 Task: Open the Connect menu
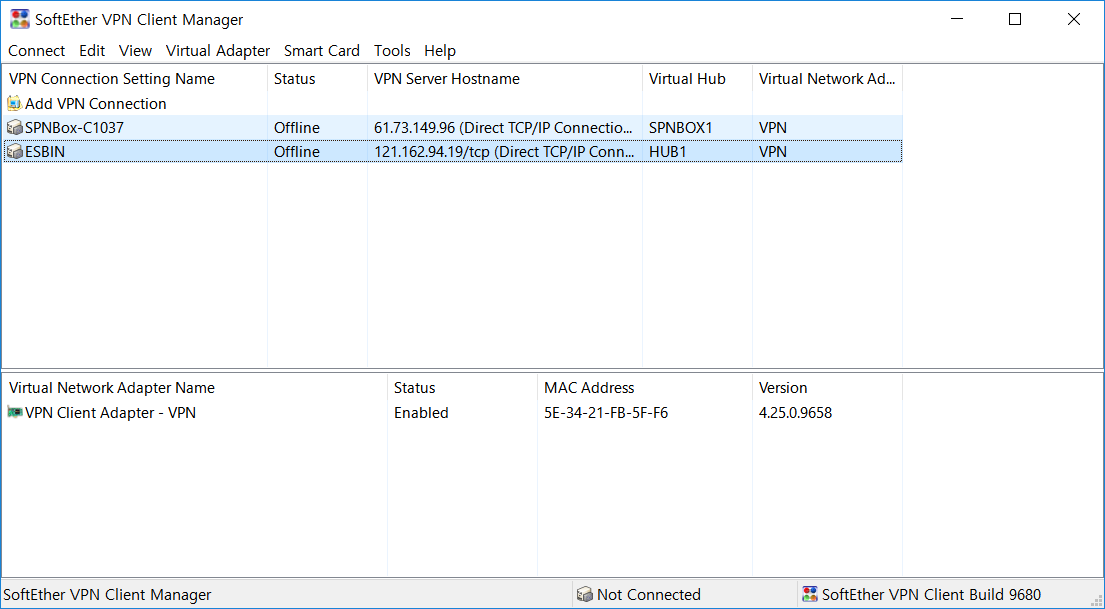(x=37, y=51)
